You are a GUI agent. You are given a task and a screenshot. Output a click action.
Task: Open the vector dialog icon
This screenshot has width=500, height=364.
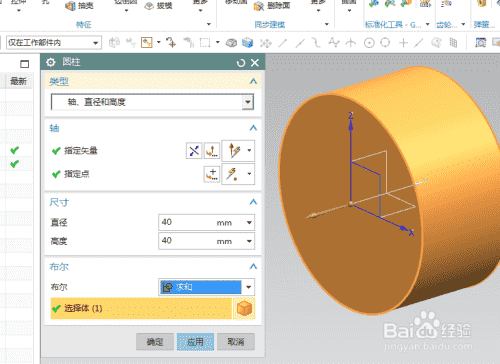212,151
